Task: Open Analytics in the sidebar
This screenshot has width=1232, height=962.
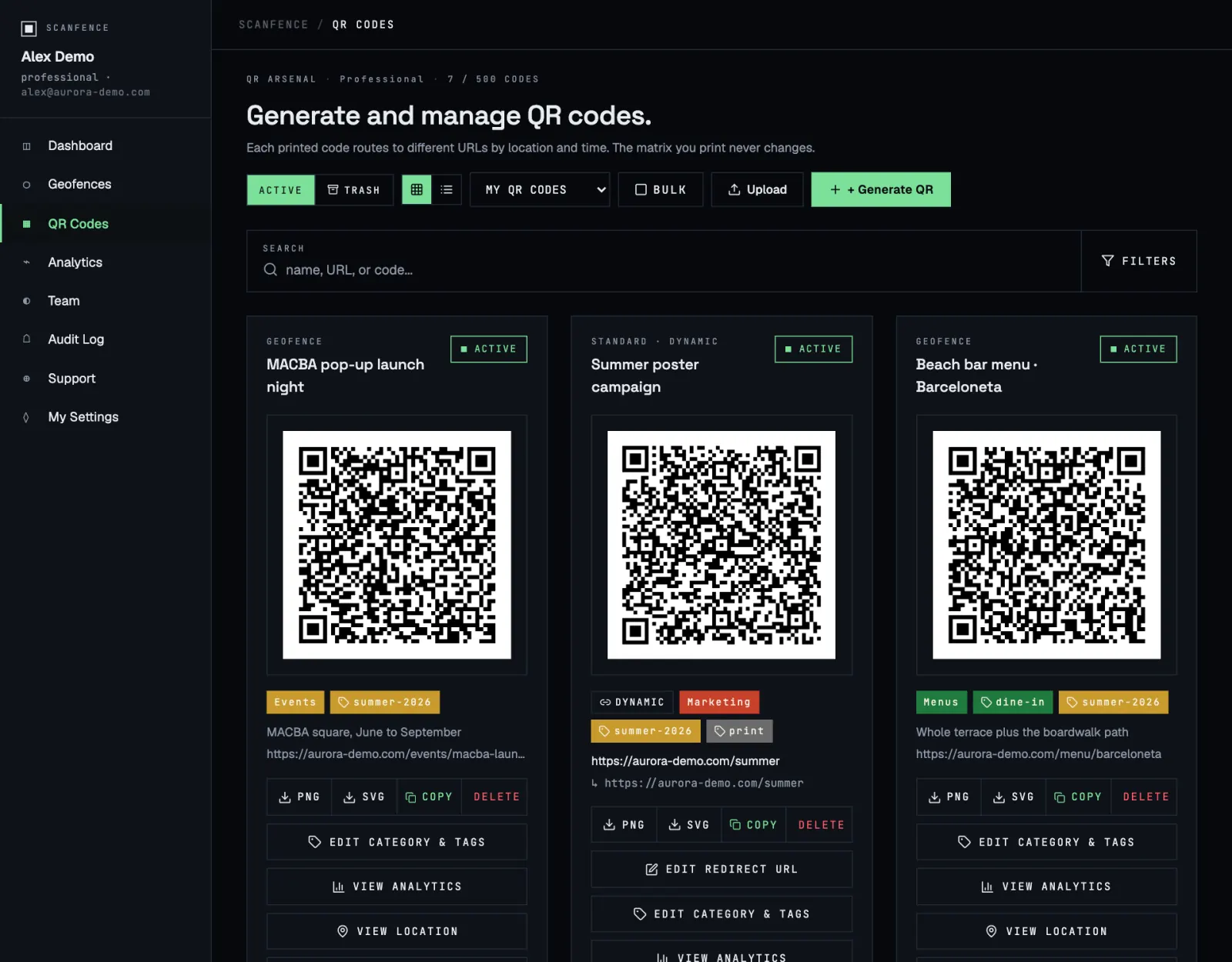Action: pos(105,262)
